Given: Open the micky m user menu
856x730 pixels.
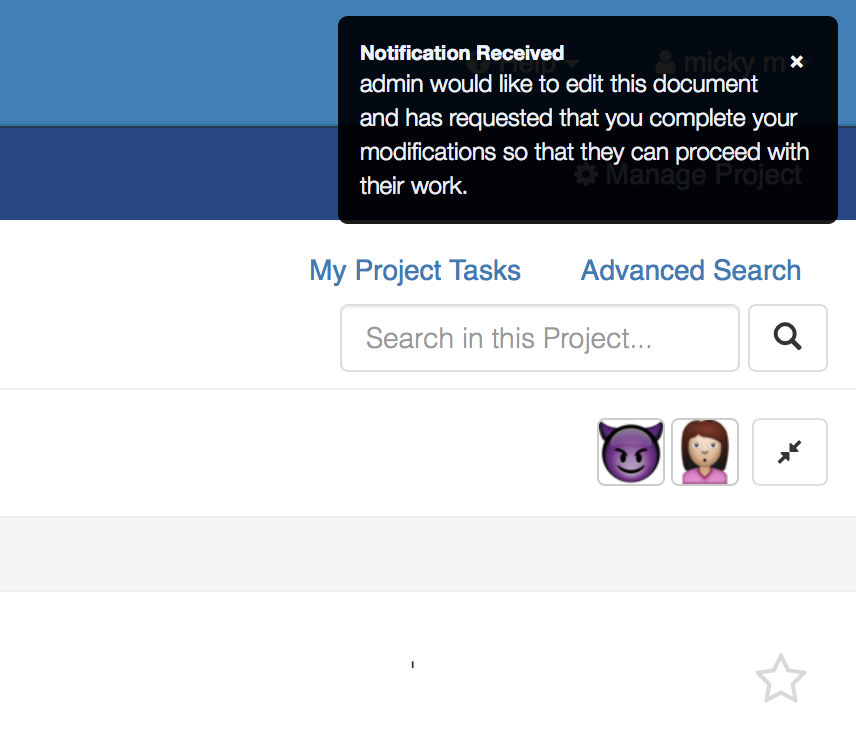Looking at the screenshot, I should pyautogui.click(x=732, y=63).
